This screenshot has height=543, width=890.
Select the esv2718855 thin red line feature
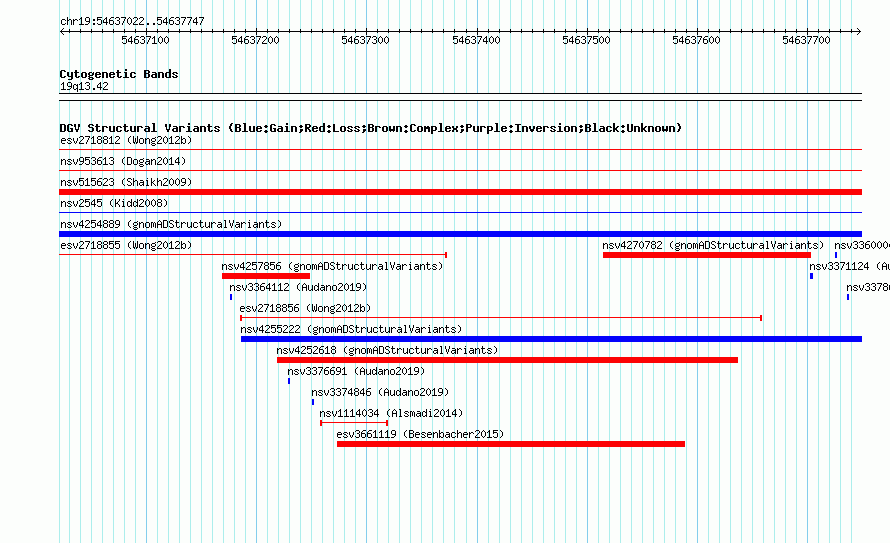tap(253, 255)
